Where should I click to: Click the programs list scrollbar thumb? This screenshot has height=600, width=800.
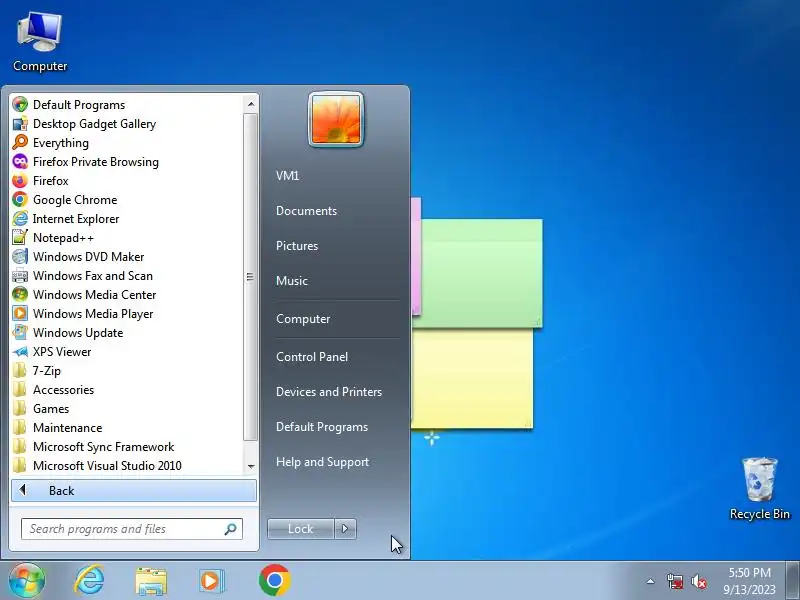tap(250, 277)
